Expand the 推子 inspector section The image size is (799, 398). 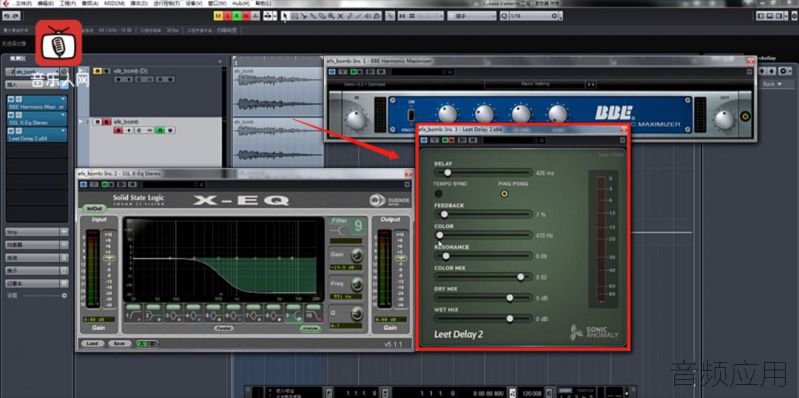click(37, 271)
